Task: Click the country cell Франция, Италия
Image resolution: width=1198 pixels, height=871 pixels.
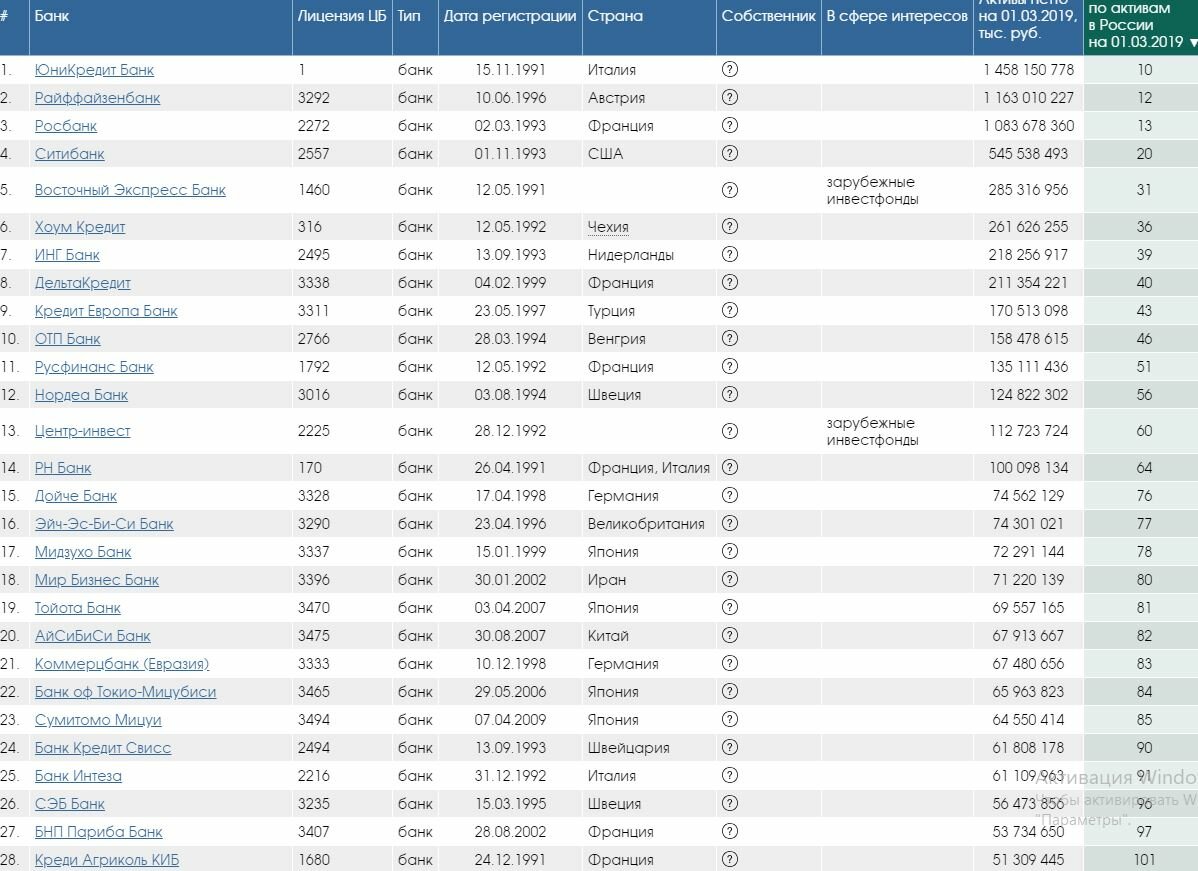Action: 649,468
